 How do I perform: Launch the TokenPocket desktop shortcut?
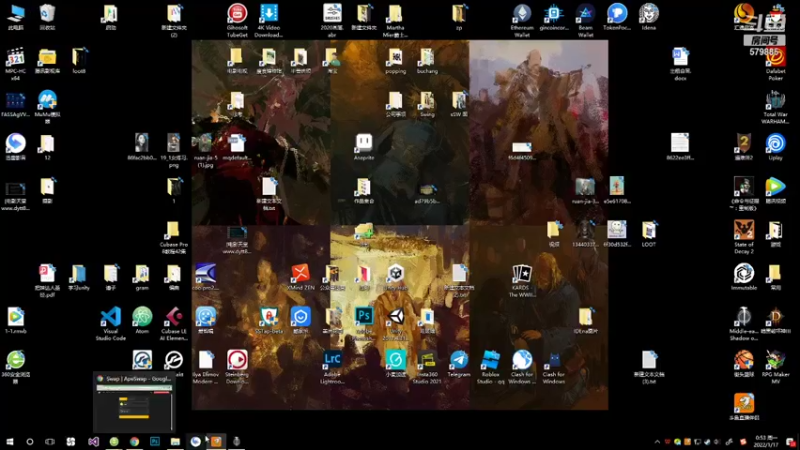tap(617, 17)
